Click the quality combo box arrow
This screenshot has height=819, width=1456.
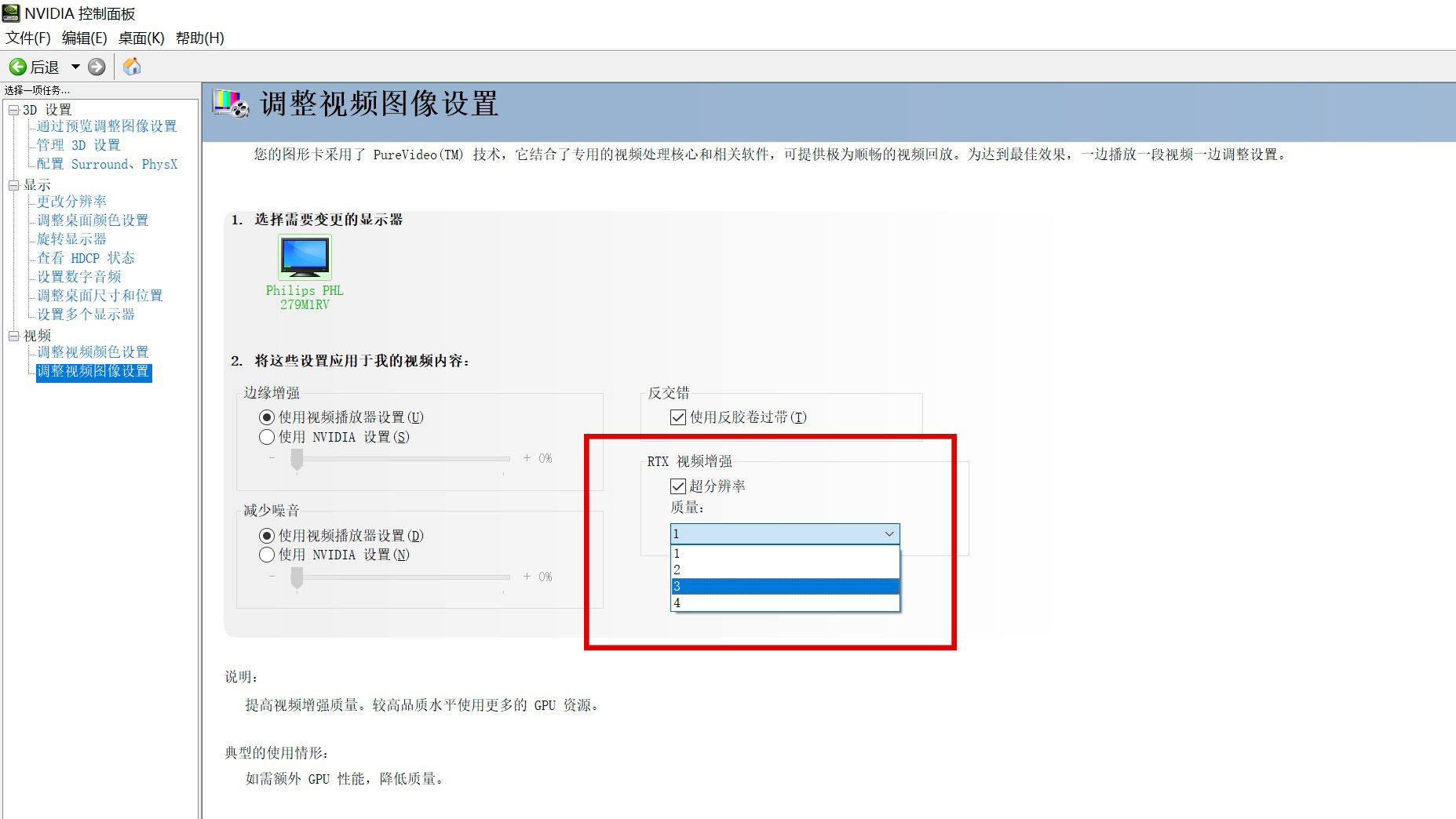tap(889, 534)
